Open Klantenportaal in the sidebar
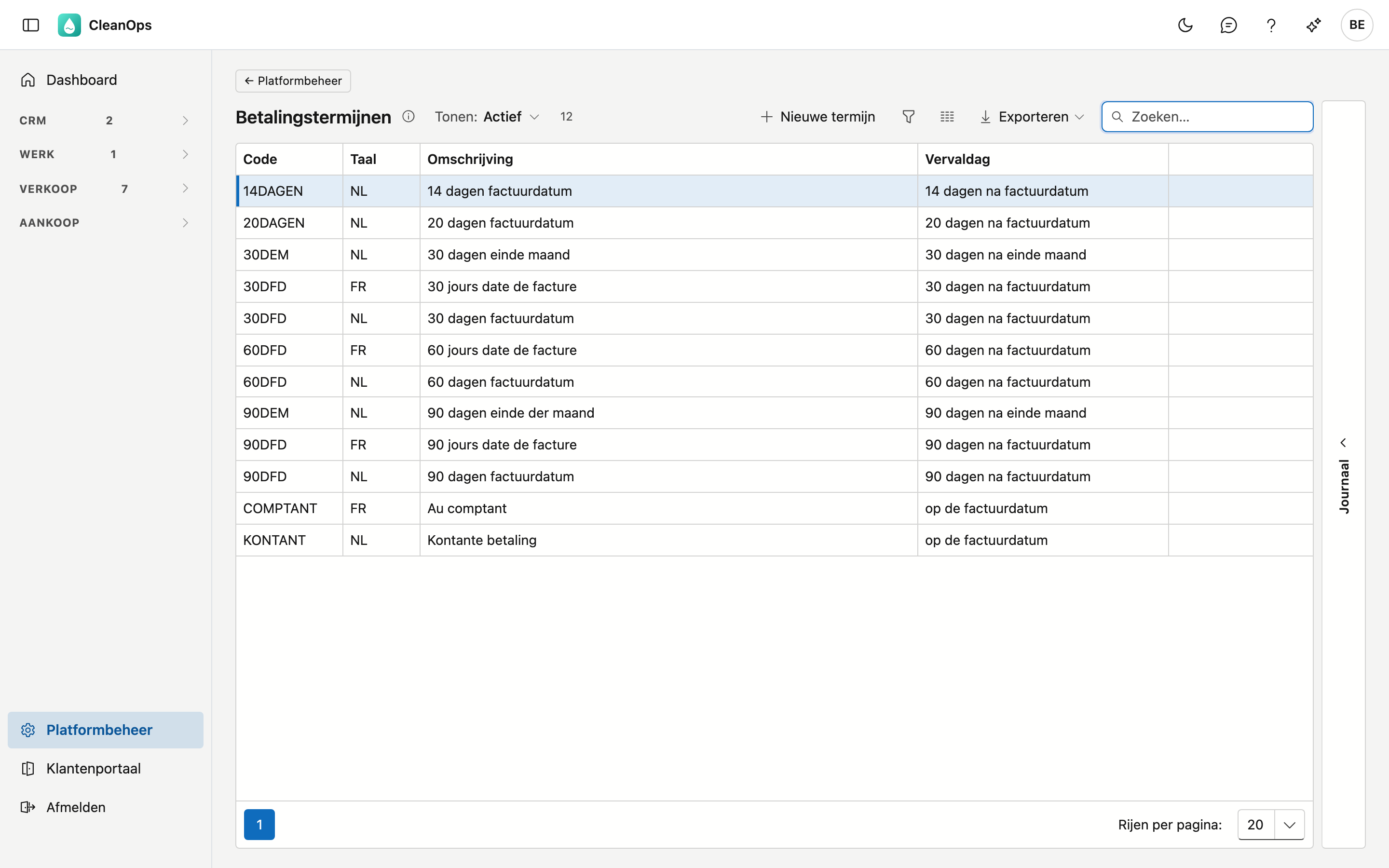 pyautogui.click(x=106, y=769)
